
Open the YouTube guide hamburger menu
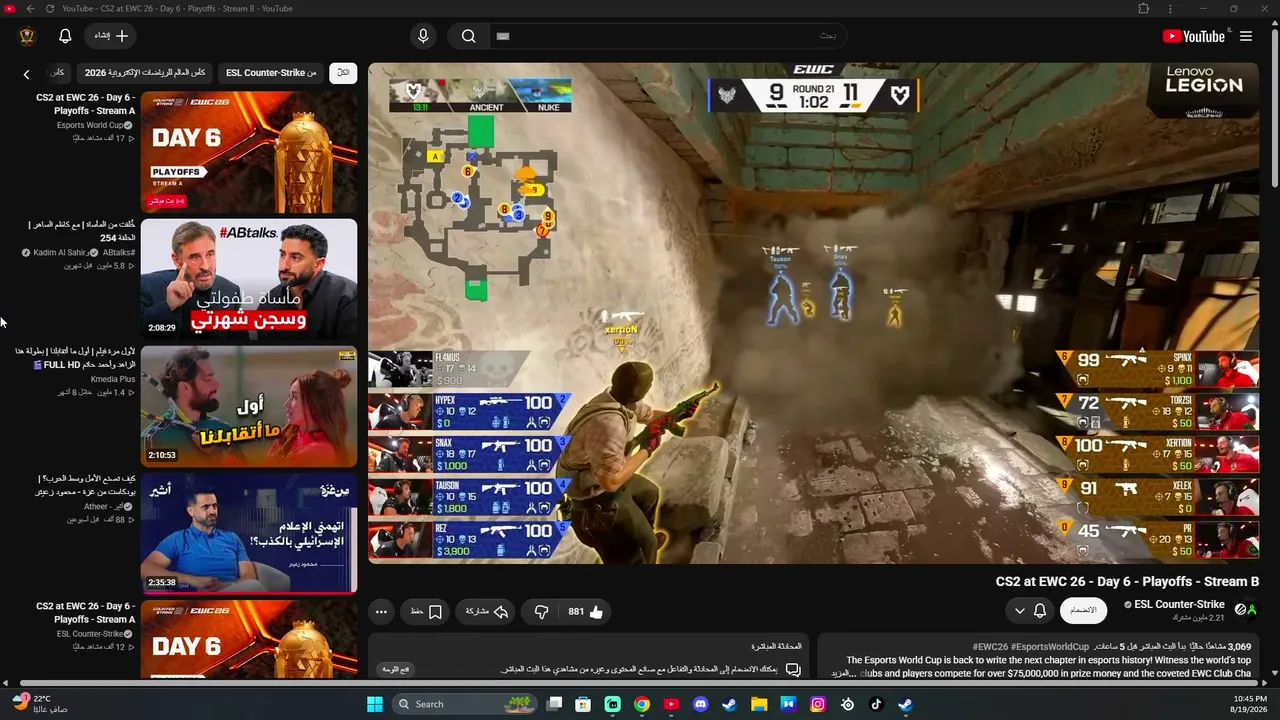tap(1246, 36)
